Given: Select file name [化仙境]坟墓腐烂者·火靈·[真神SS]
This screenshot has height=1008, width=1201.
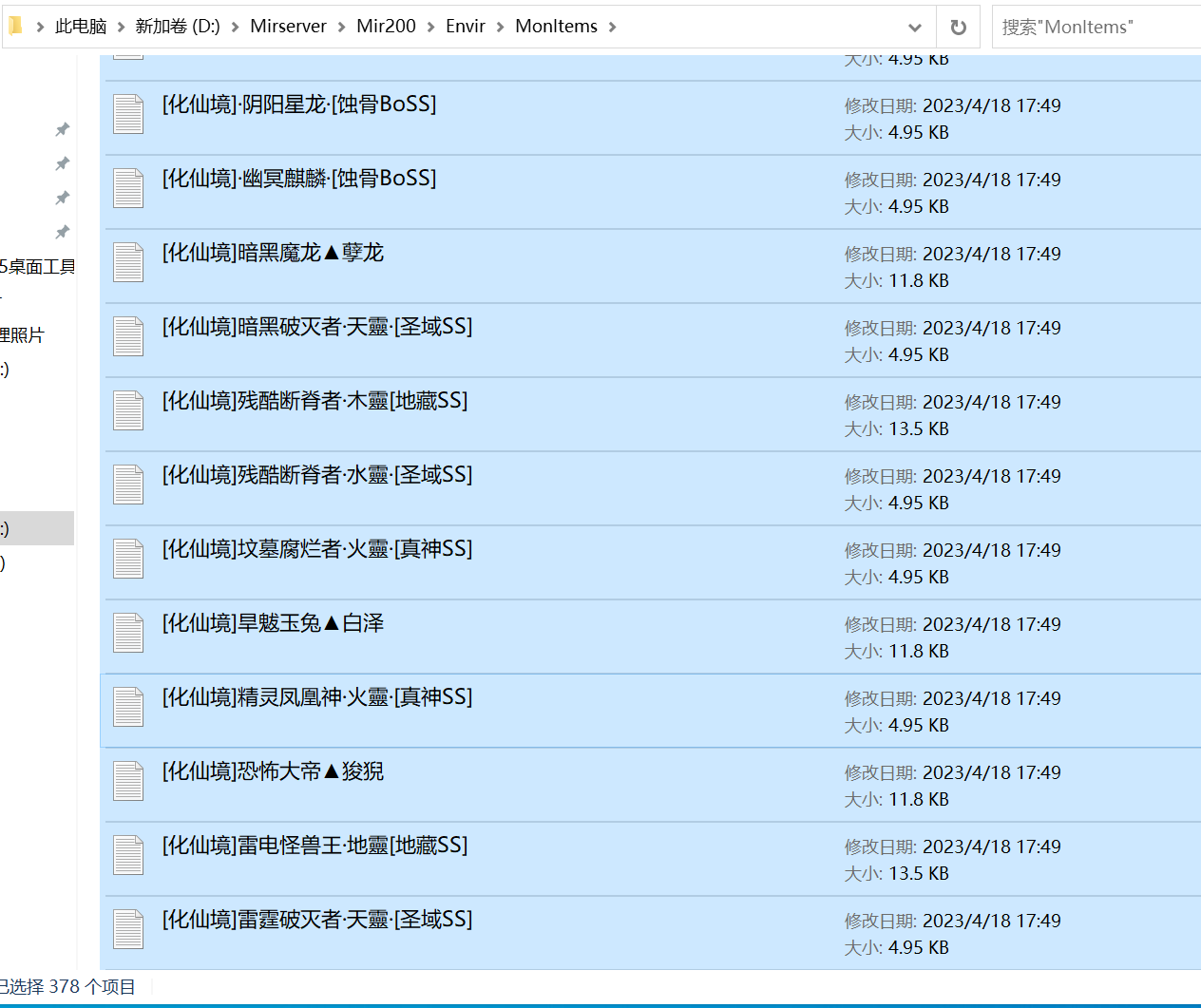Looking at the screenshot, I should 317,549.
